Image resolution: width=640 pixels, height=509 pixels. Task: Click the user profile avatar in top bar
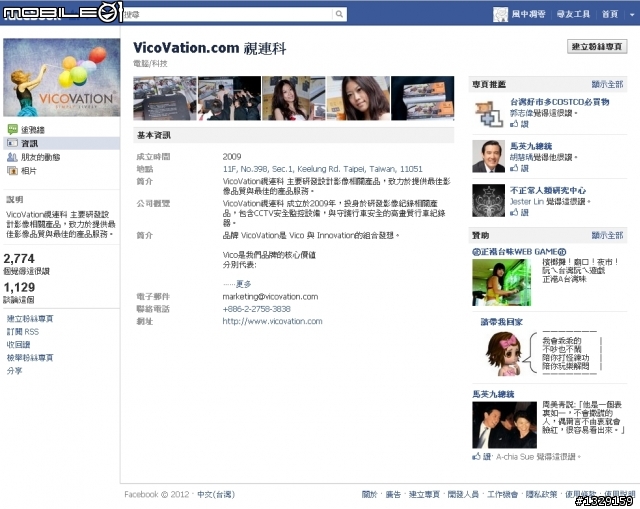pos(500,14)
